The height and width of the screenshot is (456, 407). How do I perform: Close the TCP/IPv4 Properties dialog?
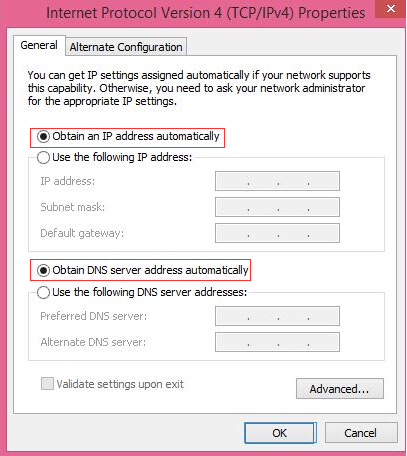click(x=391, y=9)
